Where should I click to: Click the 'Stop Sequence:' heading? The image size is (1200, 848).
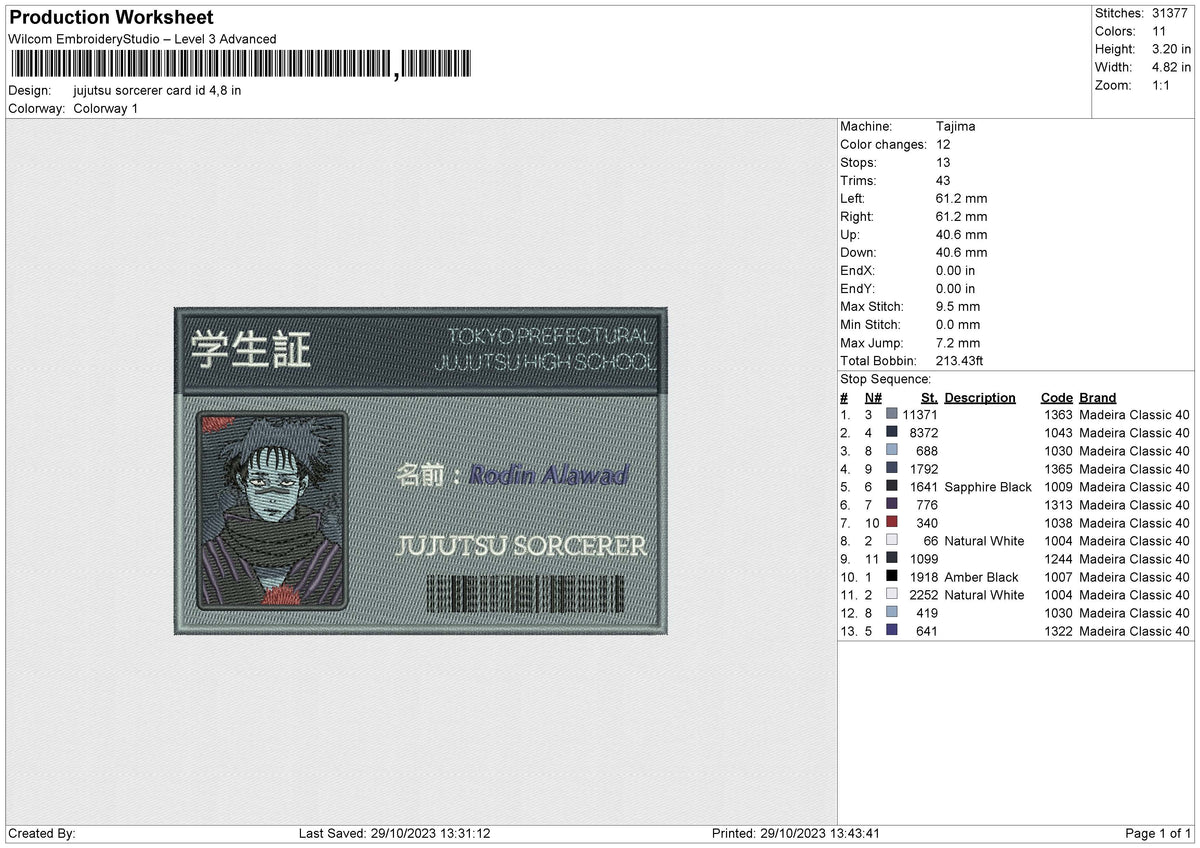[885, 379]
